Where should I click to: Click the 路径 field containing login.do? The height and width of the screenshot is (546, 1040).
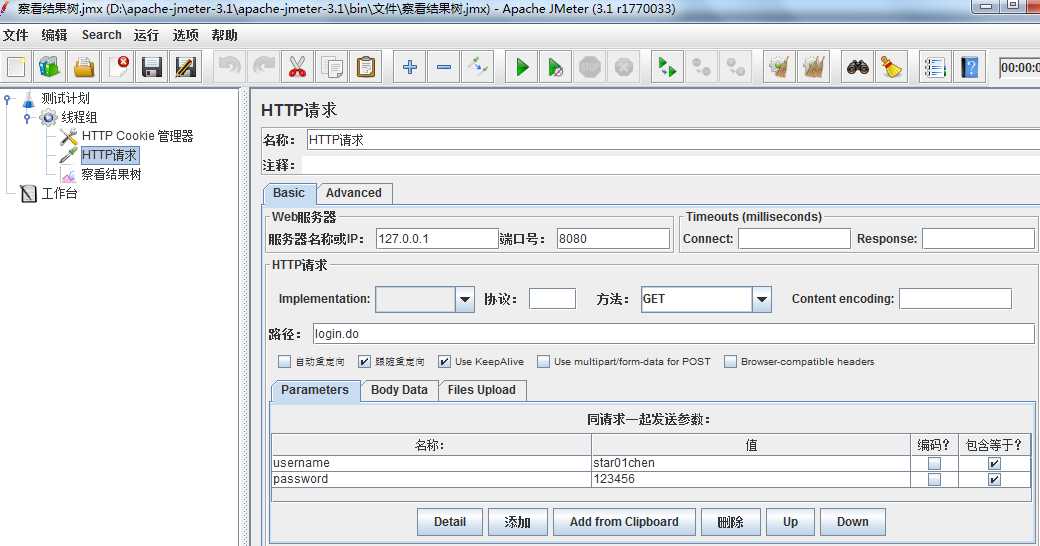coord(673,334)
